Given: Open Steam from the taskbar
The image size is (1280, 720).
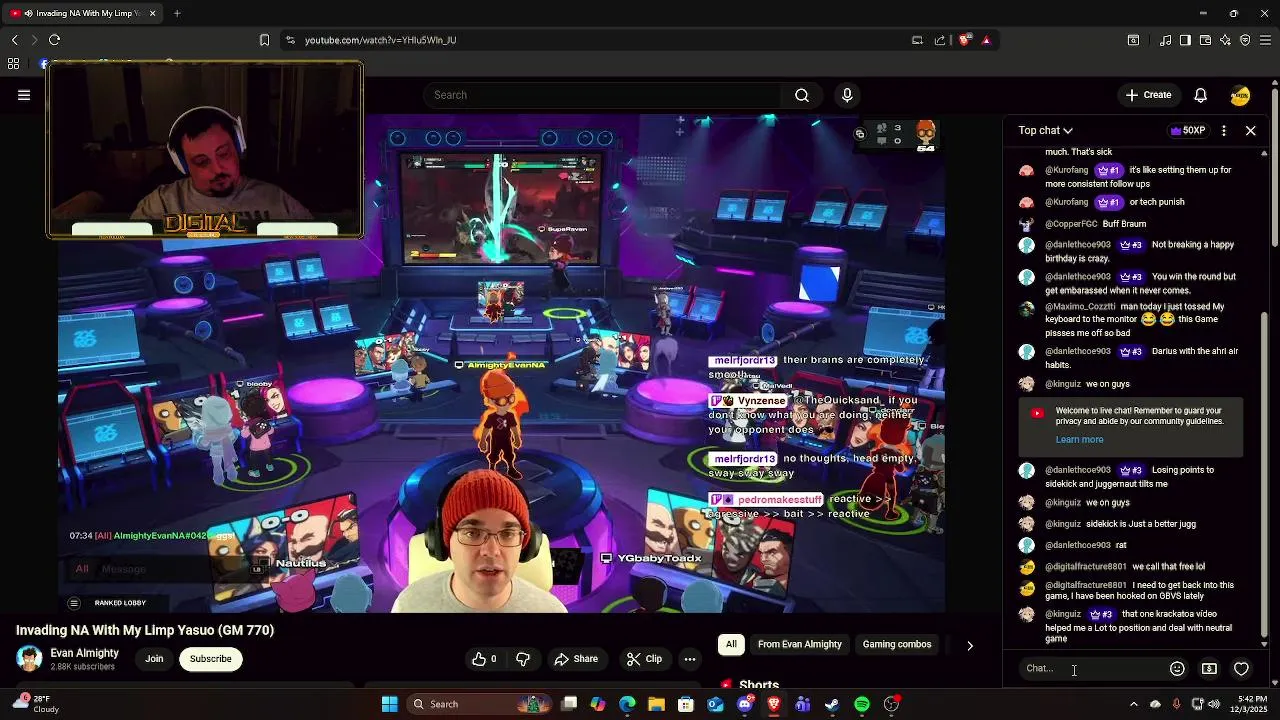Looking at the screenshot, I should pos(831,704).
